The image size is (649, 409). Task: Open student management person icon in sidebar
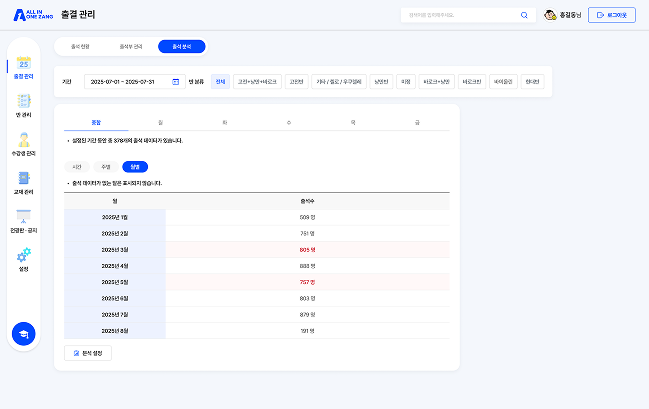tap(24, 140)
